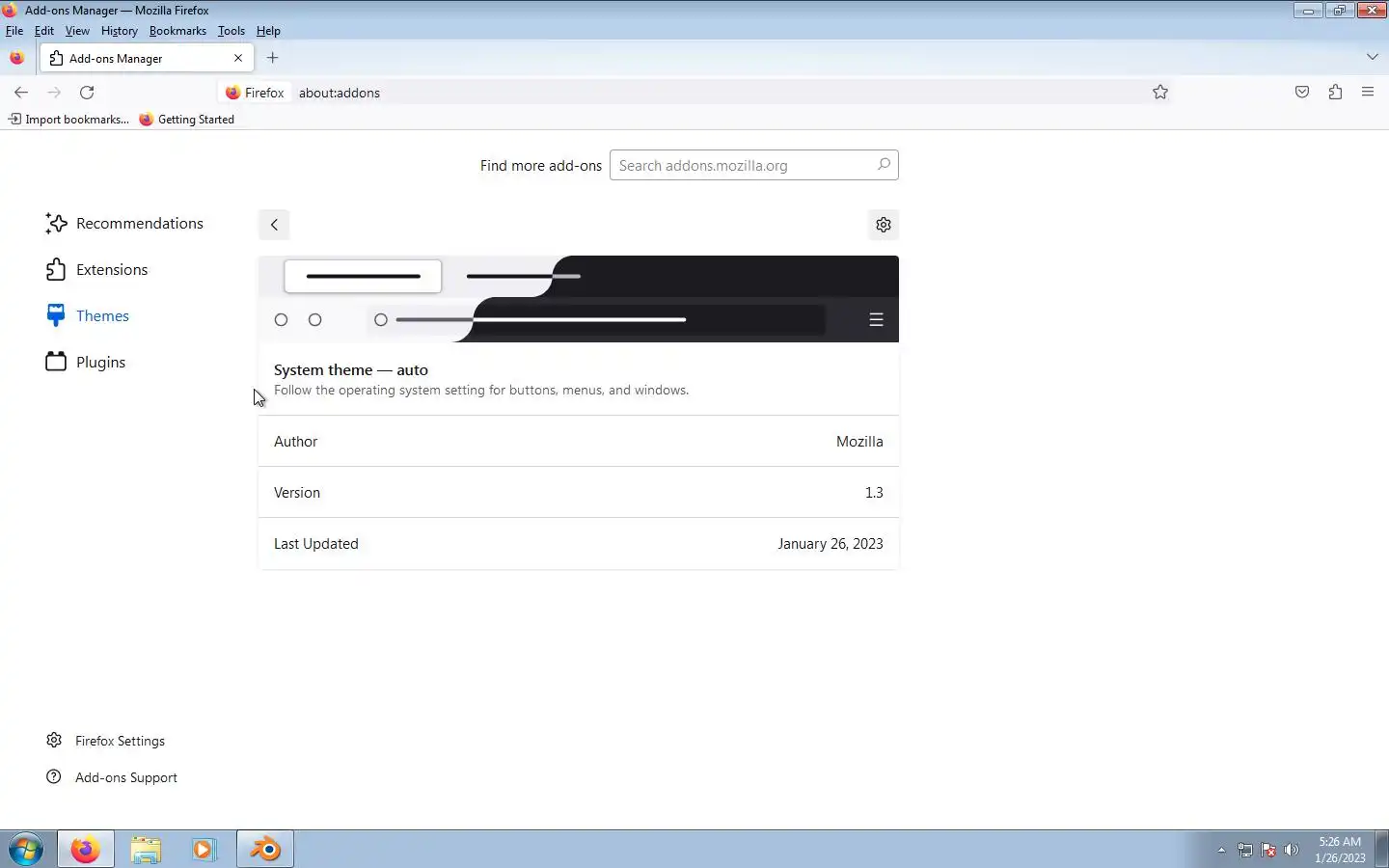Viewport: 1389px width, 868px height.
Task: Focus the Search addons.mozilla.org field
Action: [x=754, y=165]
